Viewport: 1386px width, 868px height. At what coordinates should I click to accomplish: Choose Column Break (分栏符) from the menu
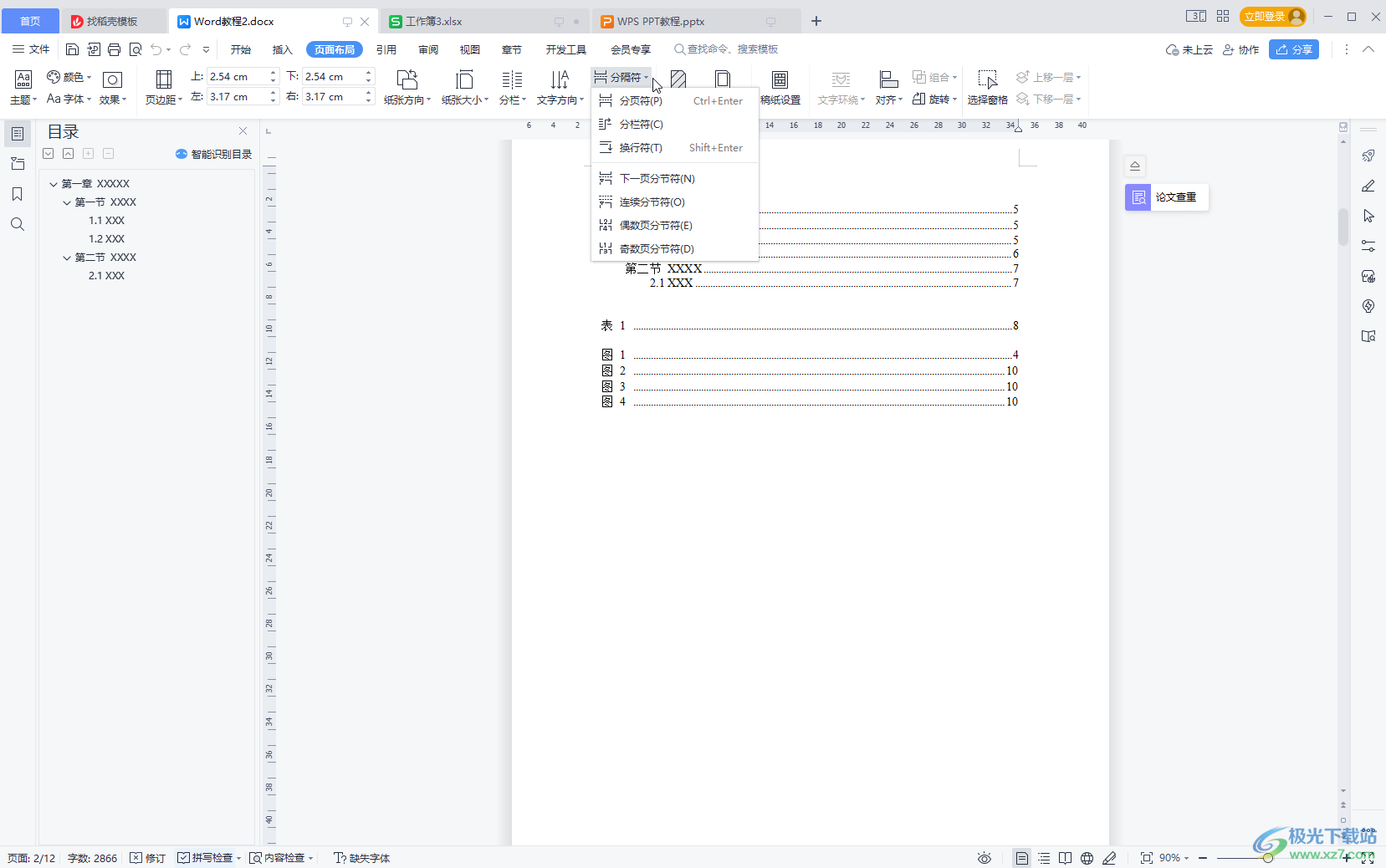point(675,125)
